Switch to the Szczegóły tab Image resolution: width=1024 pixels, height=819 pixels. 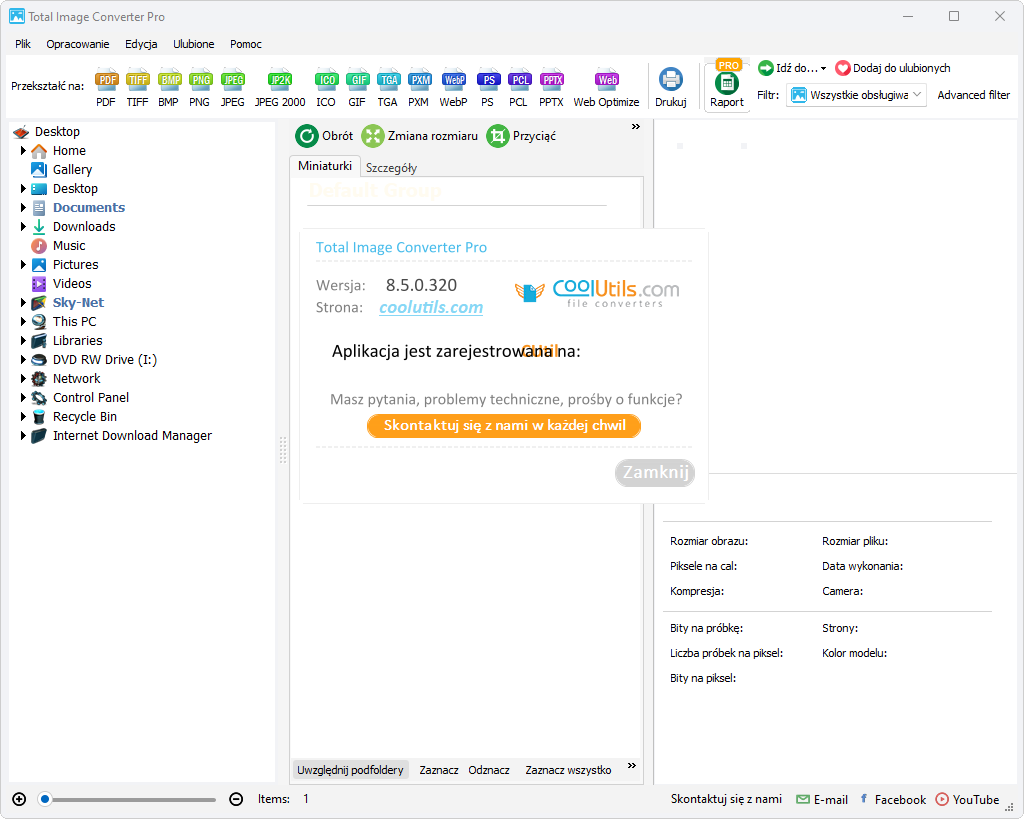coord(391,168)
